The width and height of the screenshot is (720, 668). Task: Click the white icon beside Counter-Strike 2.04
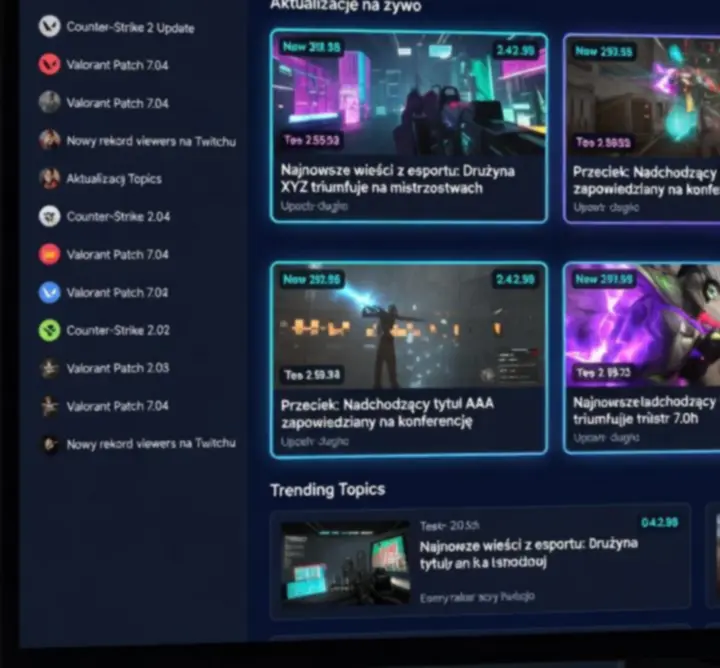[49, 216]
